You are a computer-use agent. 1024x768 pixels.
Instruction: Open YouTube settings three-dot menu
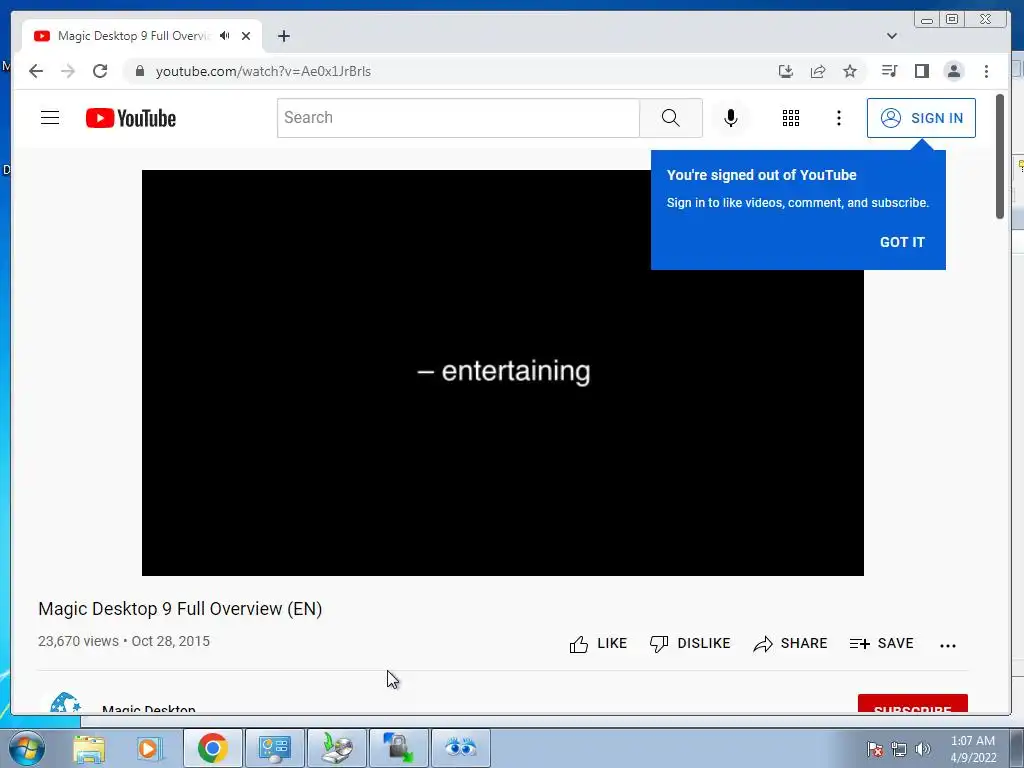coord(839,118)
